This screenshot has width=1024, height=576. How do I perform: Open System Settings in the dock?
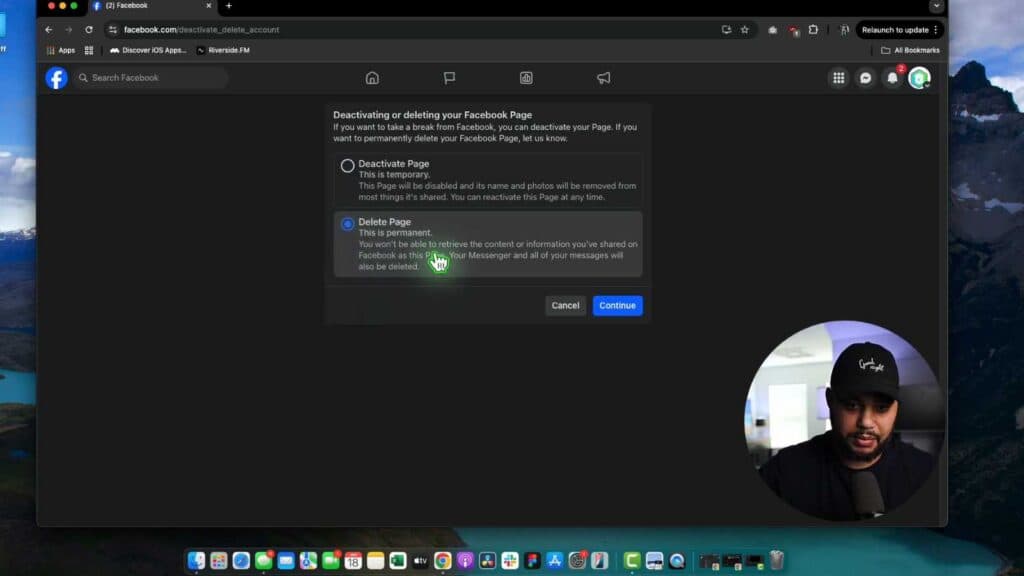click(x=577, y=560)
